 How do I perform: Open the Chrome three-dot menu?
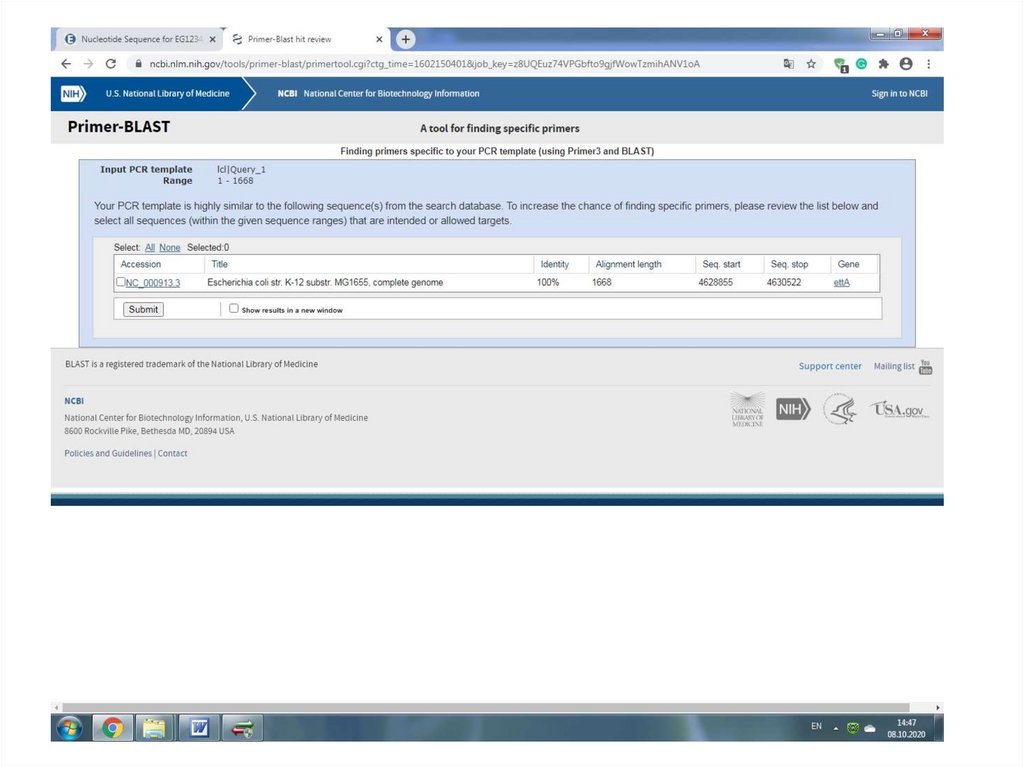point(929,64)
